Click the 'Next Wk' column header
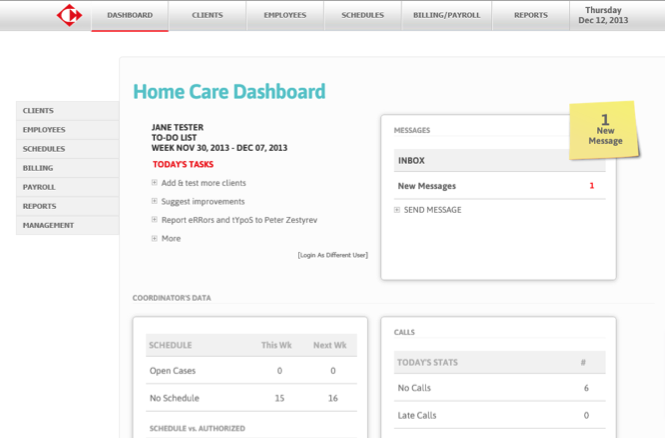Viewport: 665px width, 438px height. coord(330,345)
